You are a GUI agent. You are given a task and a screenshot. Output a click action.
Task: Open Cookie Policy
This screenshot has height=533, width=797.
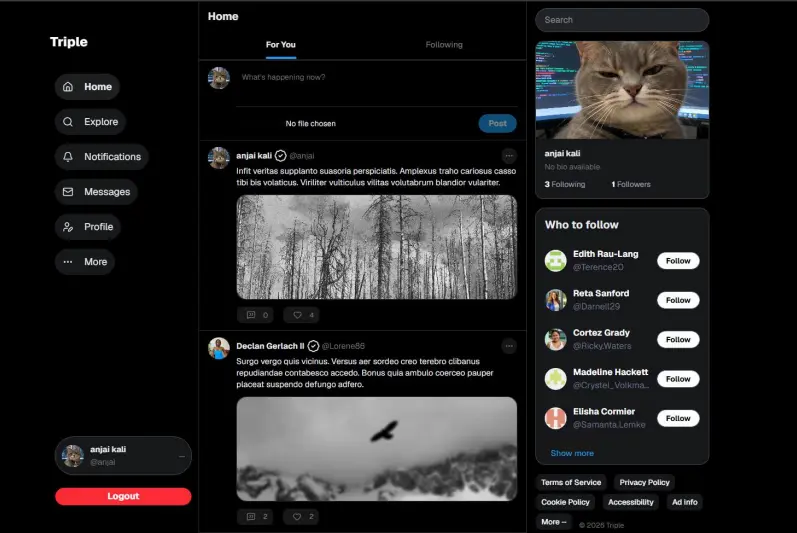pyautogui.click(x=565, y=503)
